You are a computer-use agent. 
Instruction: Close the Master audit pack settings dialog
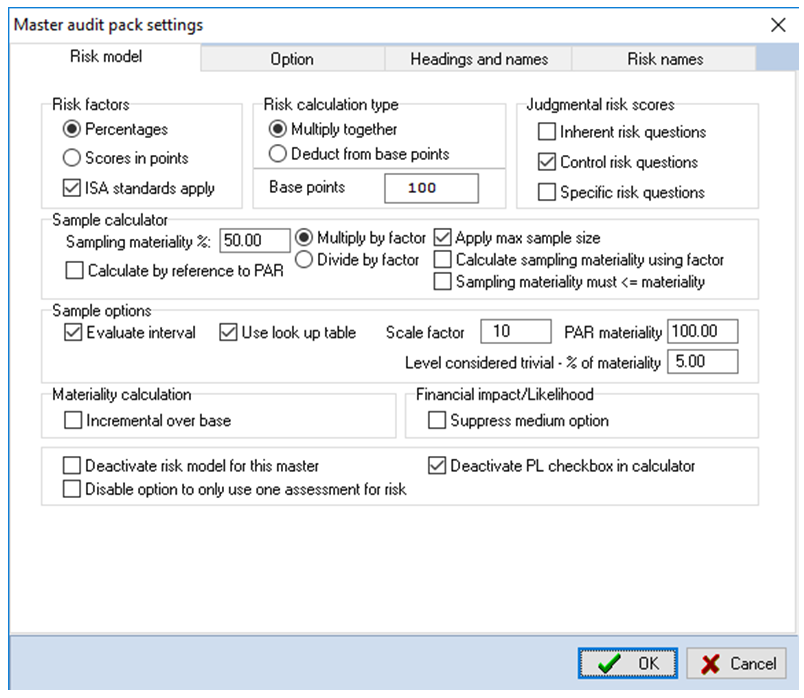tap(778, 25)
